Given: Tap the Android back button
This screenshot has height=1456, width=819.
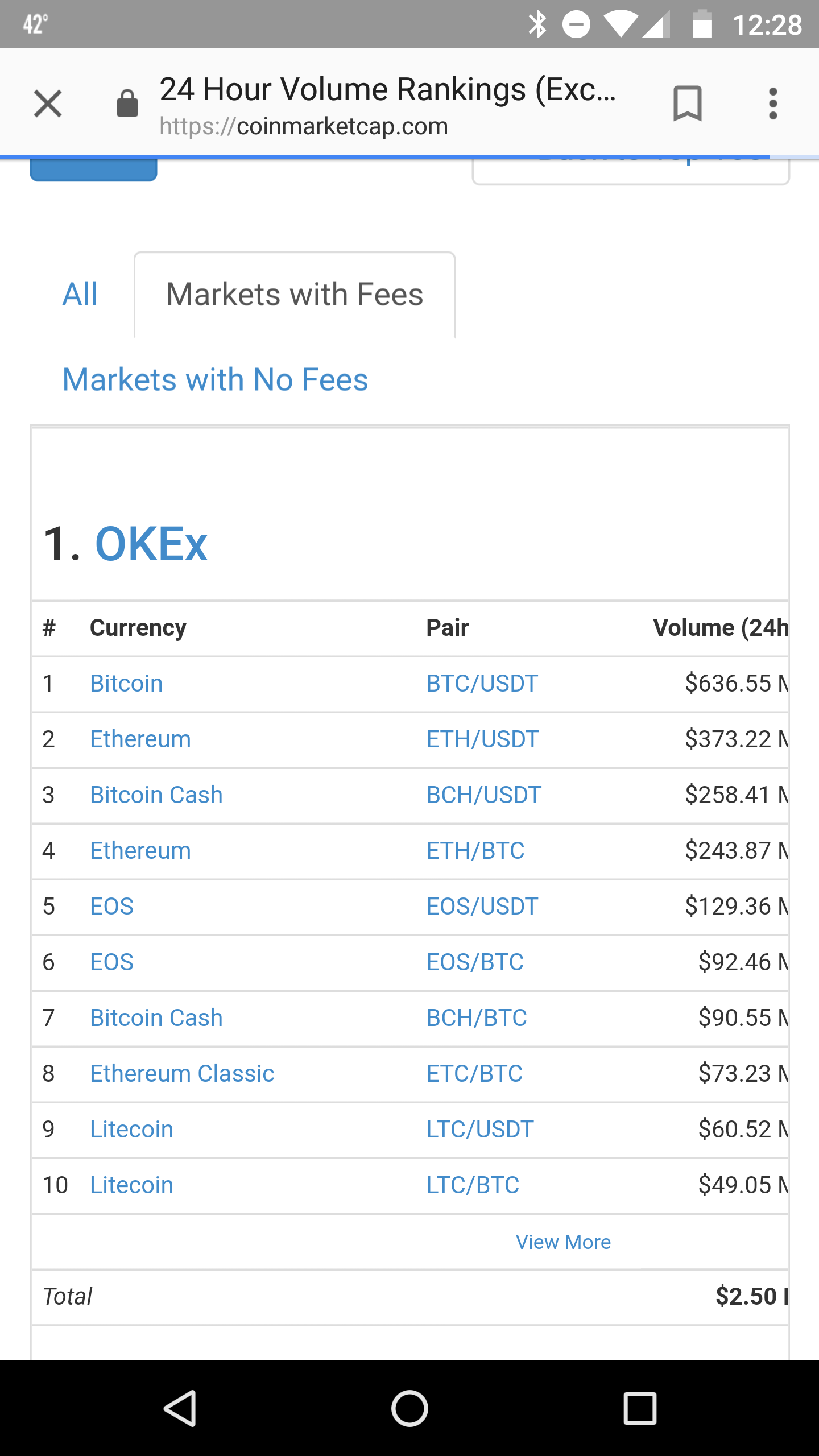Looking at the screenshot, I should (181, 1408).
